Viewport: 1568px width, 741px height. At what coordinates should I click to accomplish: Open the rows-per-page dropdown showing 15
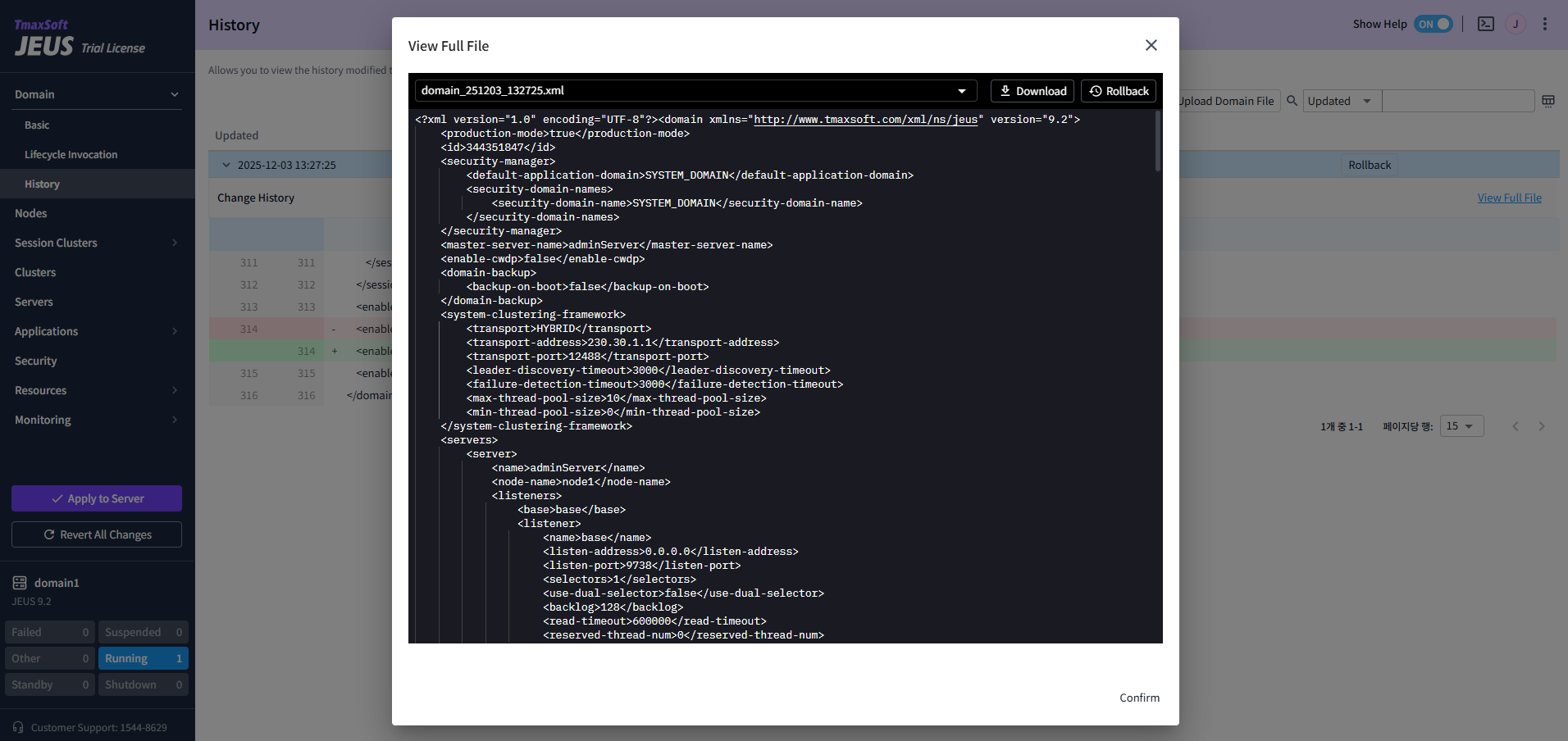[x=1461, y=425]
